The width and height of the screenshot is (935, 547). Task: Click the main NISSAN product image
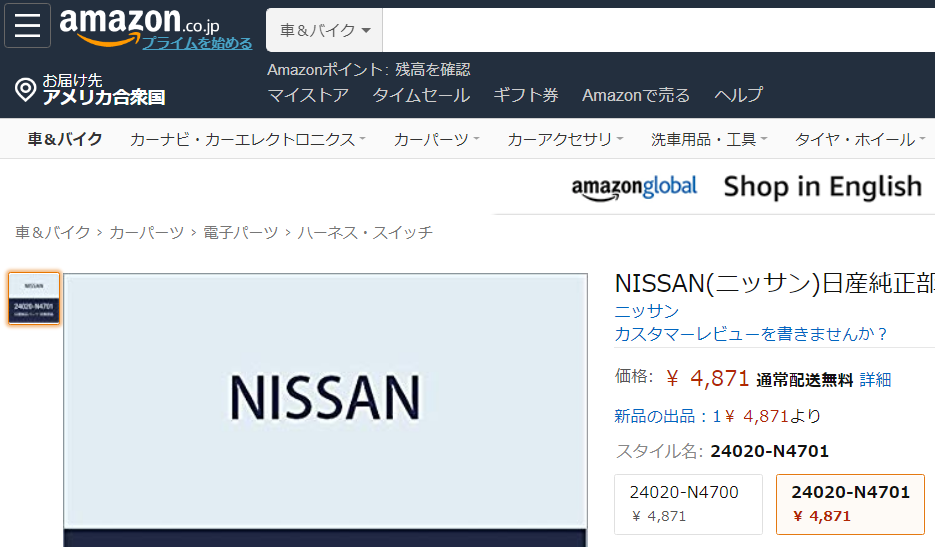(x=325, y=410)
